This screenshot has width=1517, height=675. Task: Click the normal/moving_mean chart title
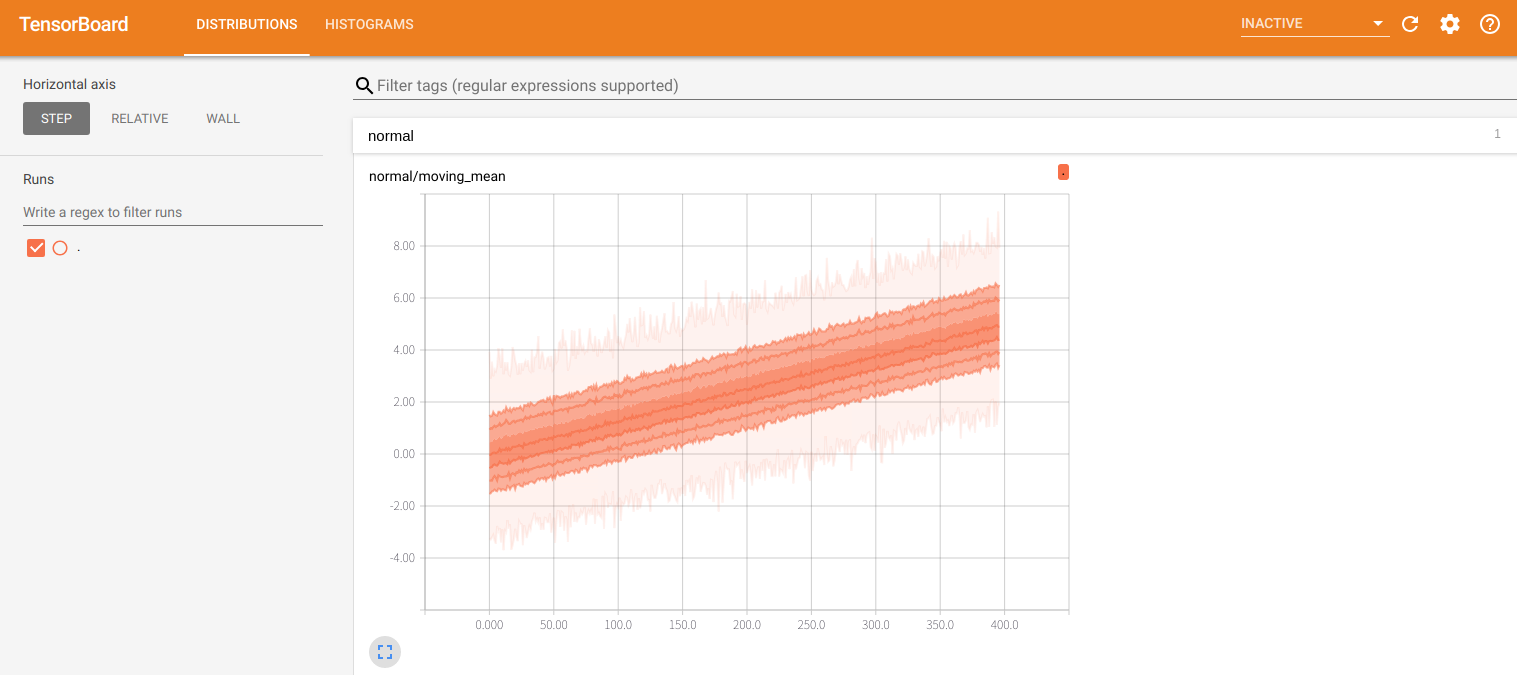[x=437, y=176]
